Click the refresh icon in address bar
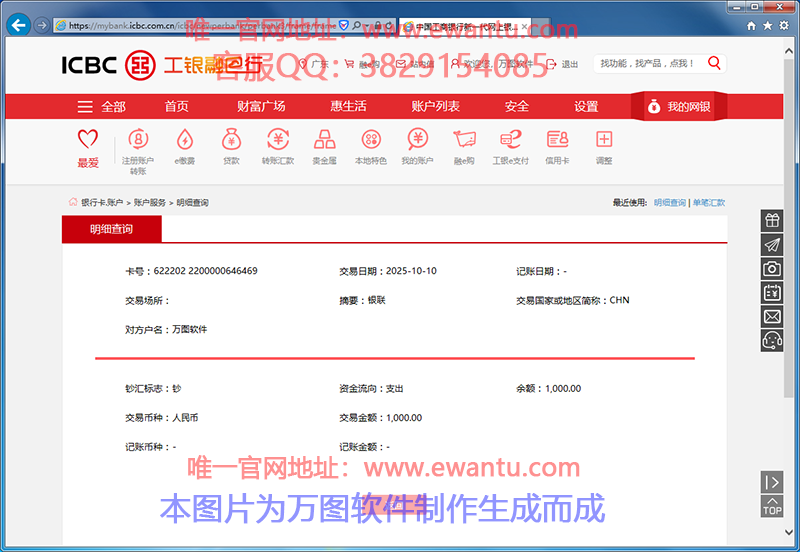Image resolution: width=800 pixels, height=552 pixels. pyautogui.click(x=389, y=24)
